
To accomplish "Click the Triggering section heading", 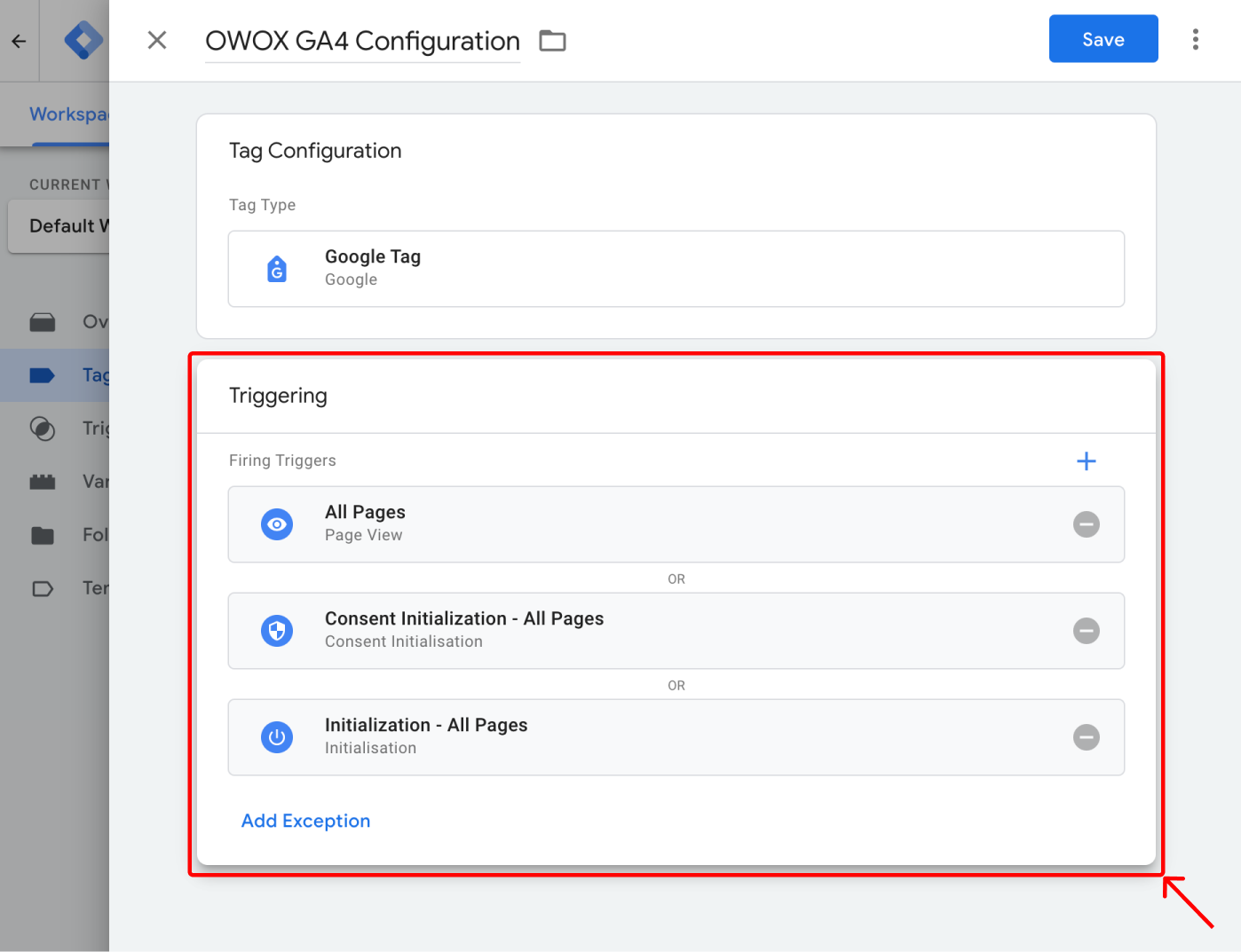I will point(278,396).
